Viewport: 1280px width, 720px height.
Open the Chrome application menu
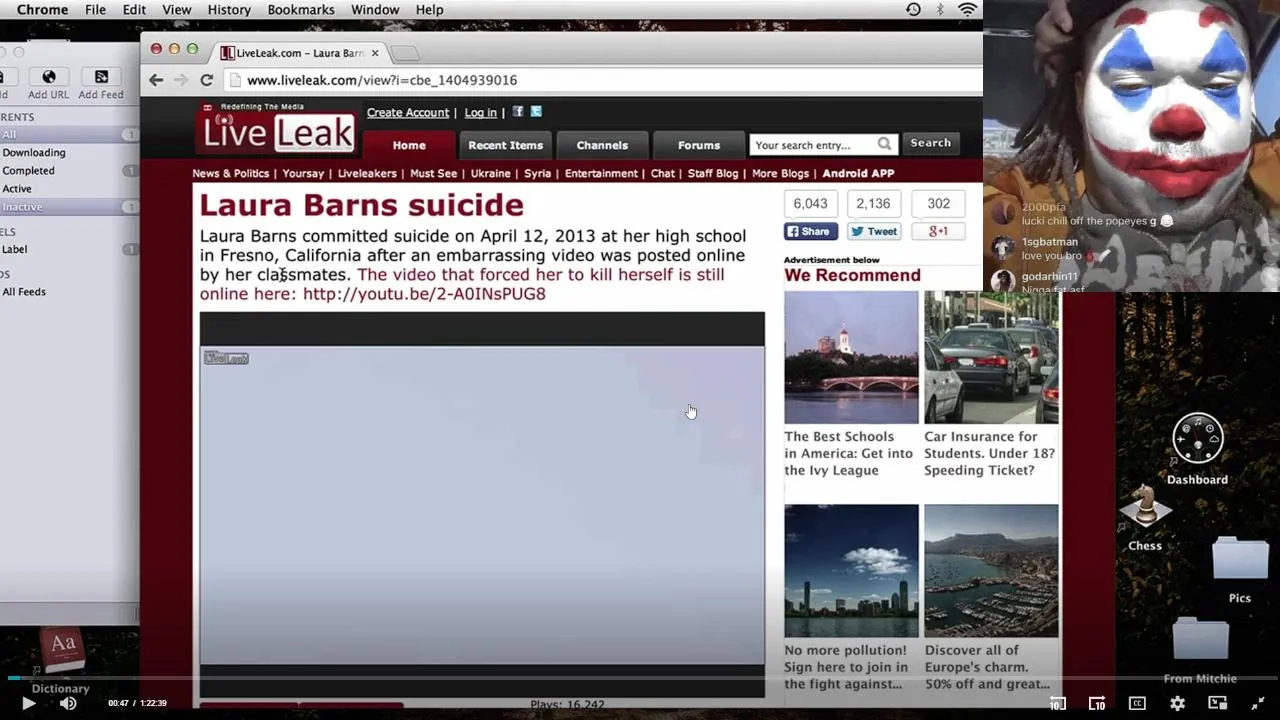(x=42, y=10)
